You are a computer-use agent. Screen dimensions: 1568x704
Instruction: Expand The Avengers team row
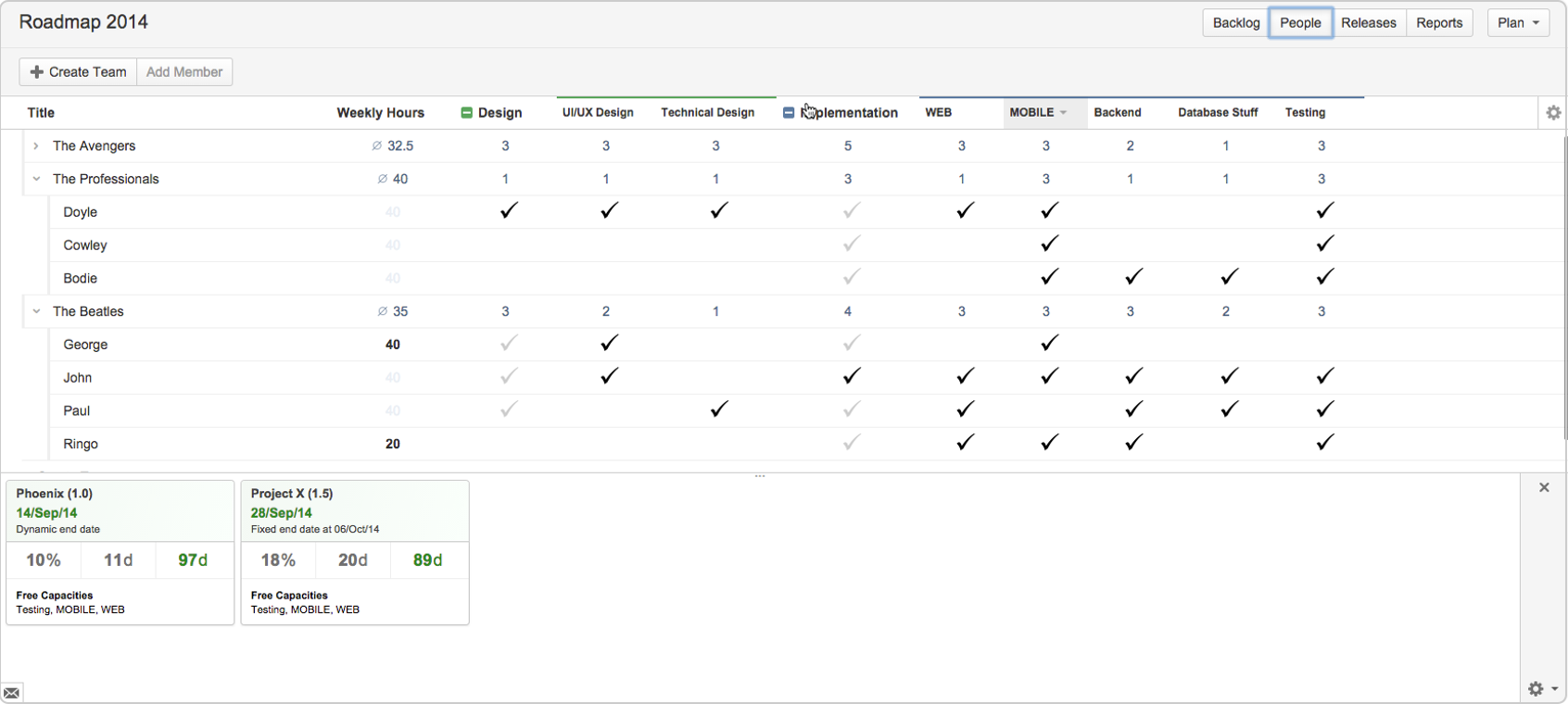[36, 146]
